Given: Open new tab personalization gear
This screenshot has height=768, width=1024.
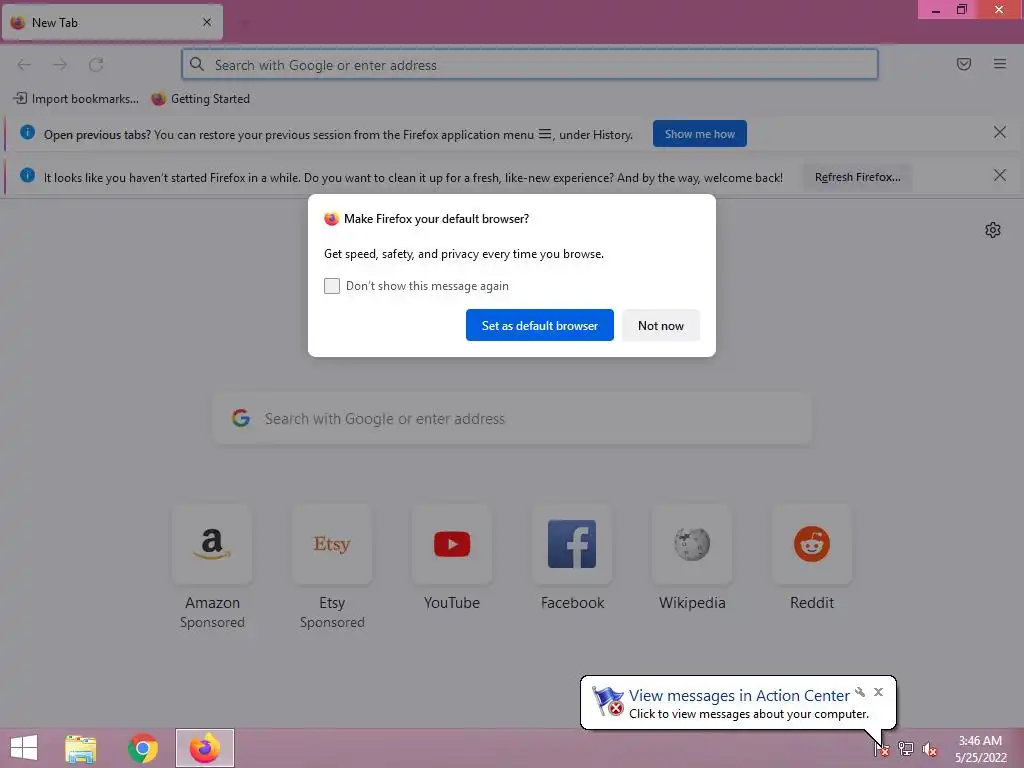Looking at the screenshot, I should [x=993, y=230].
